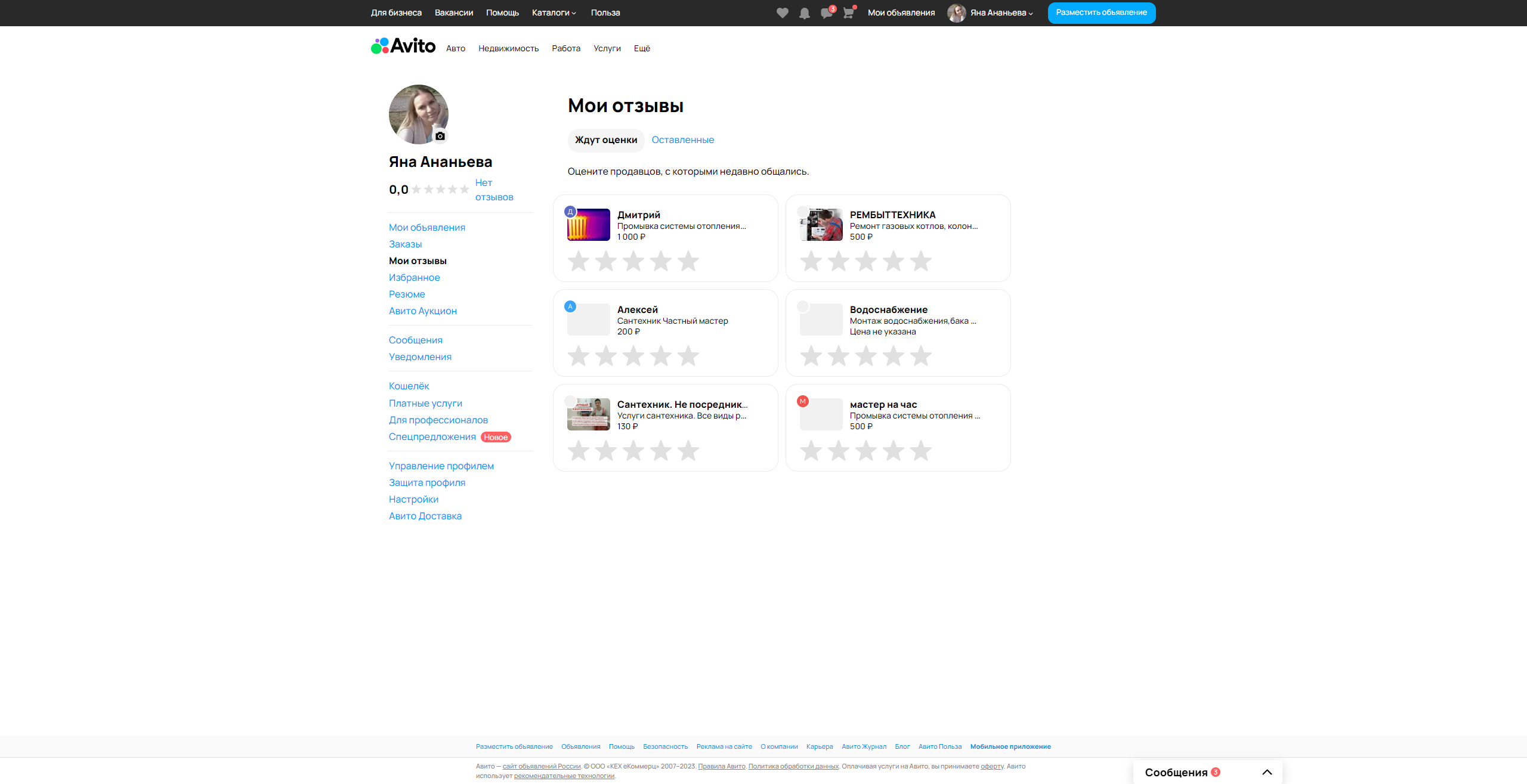Image resolution: width=1527 pixels, height=784 pixels.
Task: Select the Ждут оценки tab
Action: [x=605, y=140]
